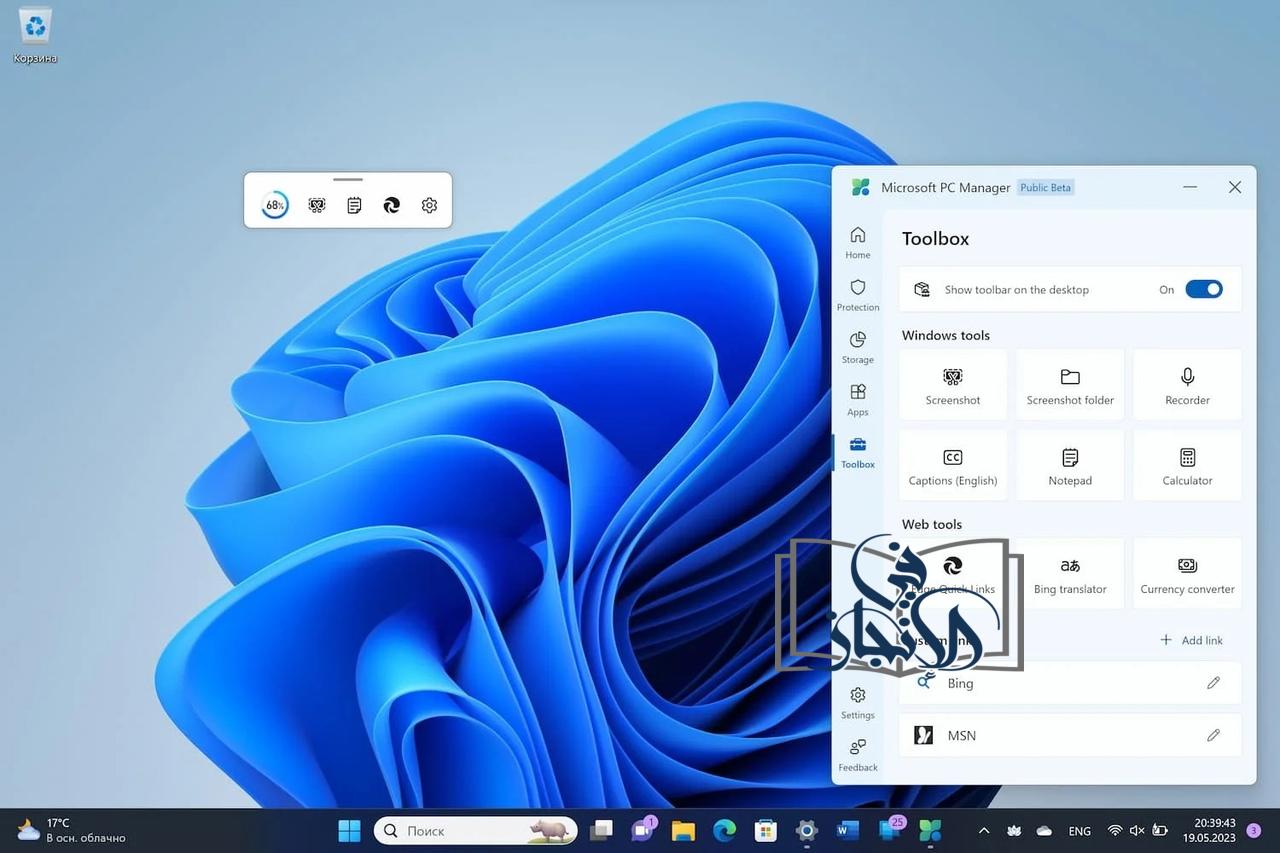Minimize the Microsoft PC Manager window

tap(1190, 187)
